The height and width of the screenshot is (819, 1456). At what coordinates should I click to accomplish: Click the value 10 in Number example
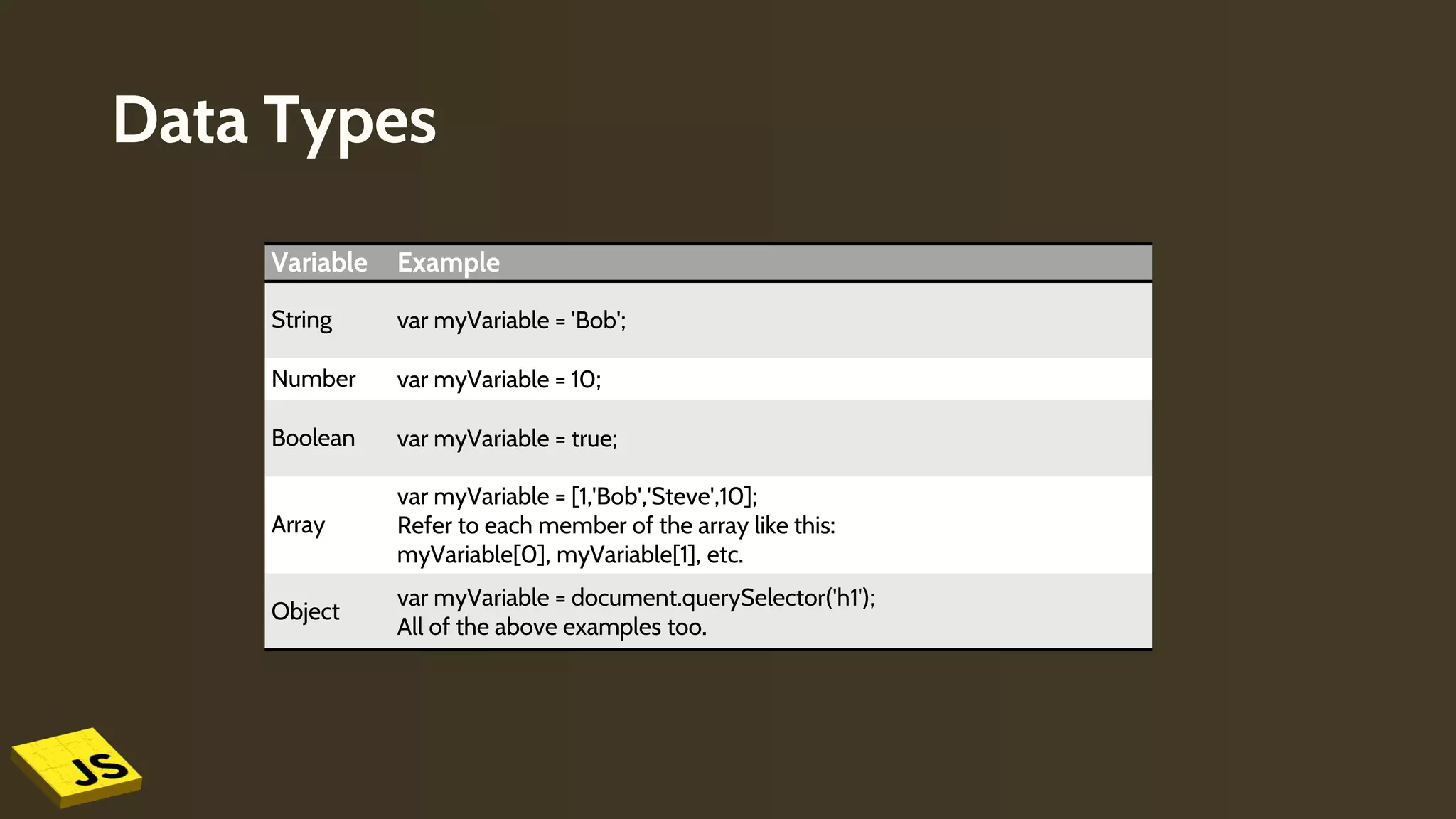click(584, 380)
